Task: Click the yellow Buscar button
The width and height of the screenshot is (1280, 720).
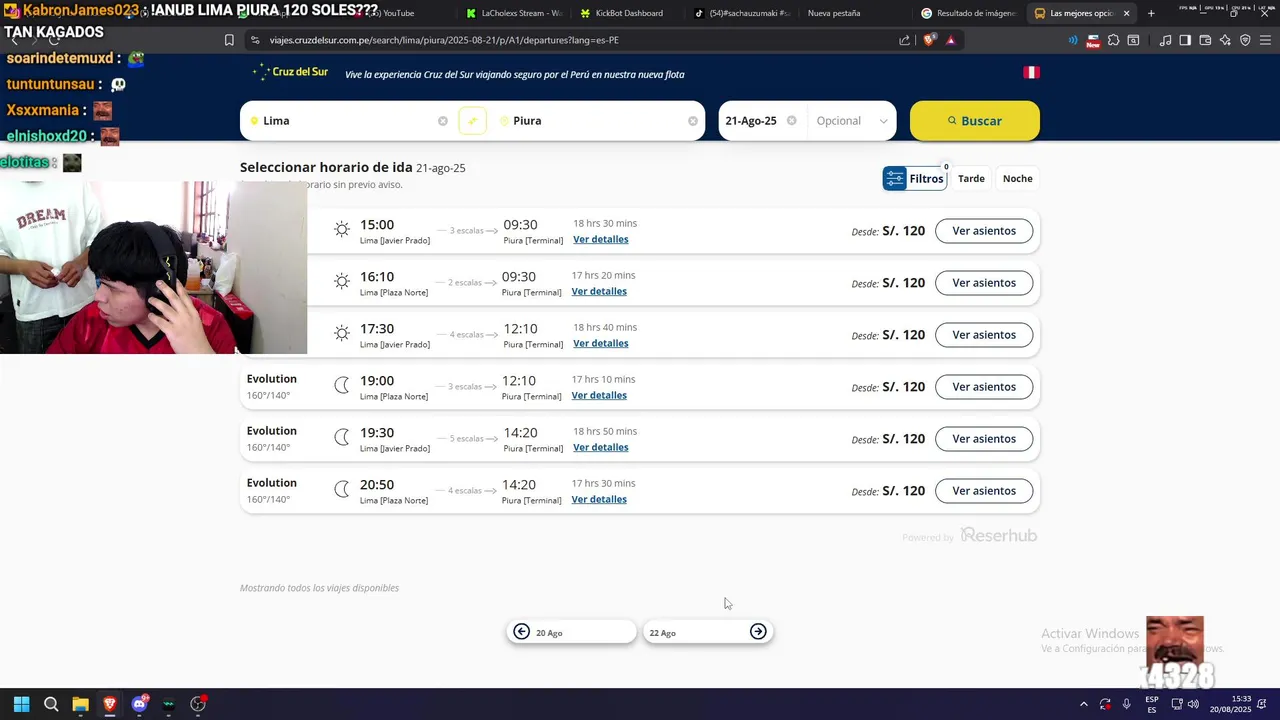Action: pyautogui.click(x=975, y=121)
